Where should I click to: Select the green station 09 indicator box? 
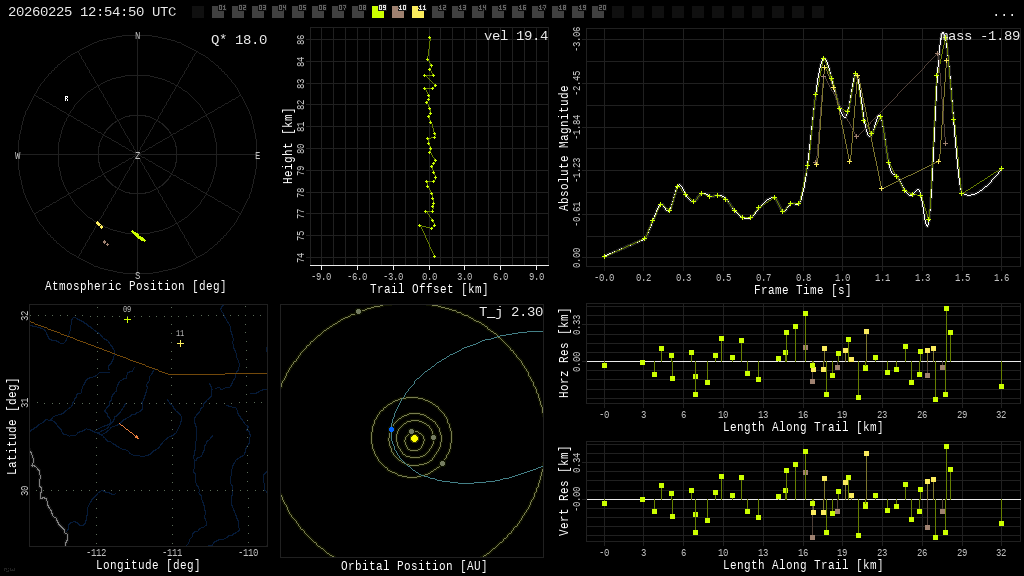pos(378,12)
